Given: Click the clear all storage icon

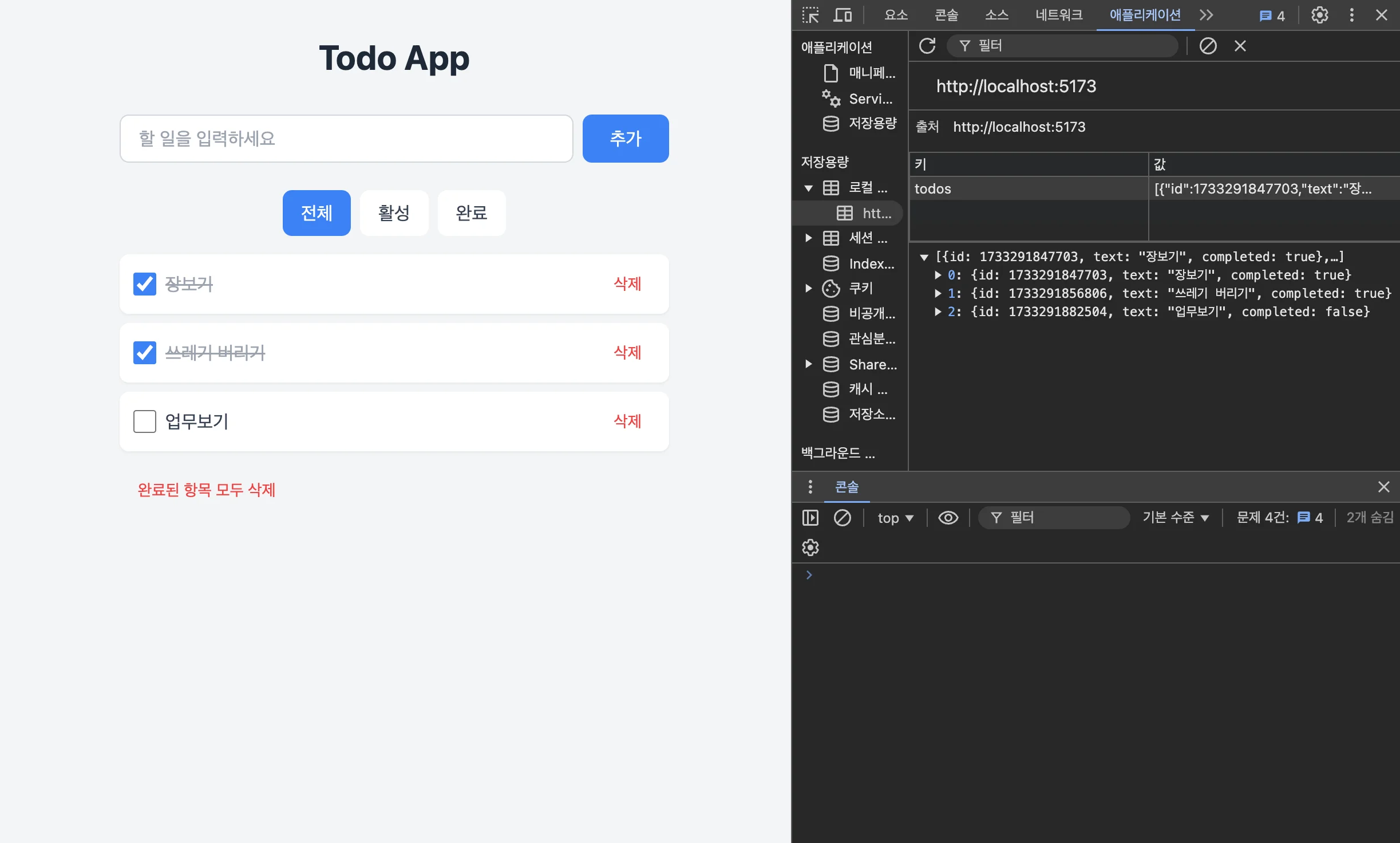Looking at the screenshot, I should point(1208,46).
